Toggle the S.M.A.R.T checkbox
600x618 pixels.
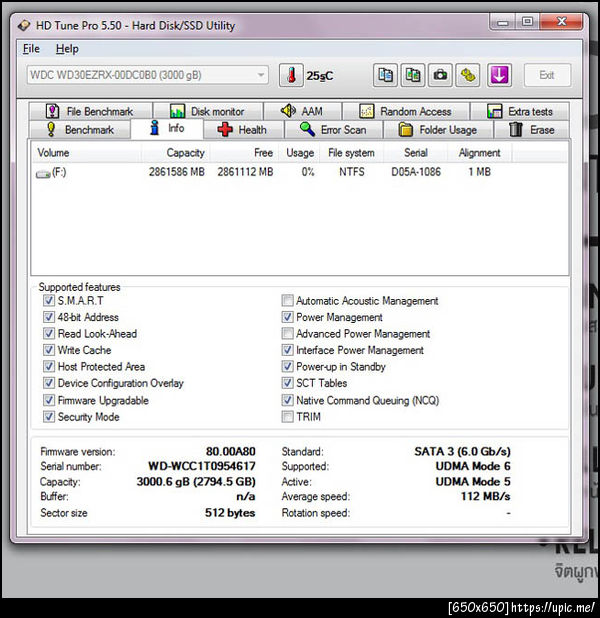48,301
